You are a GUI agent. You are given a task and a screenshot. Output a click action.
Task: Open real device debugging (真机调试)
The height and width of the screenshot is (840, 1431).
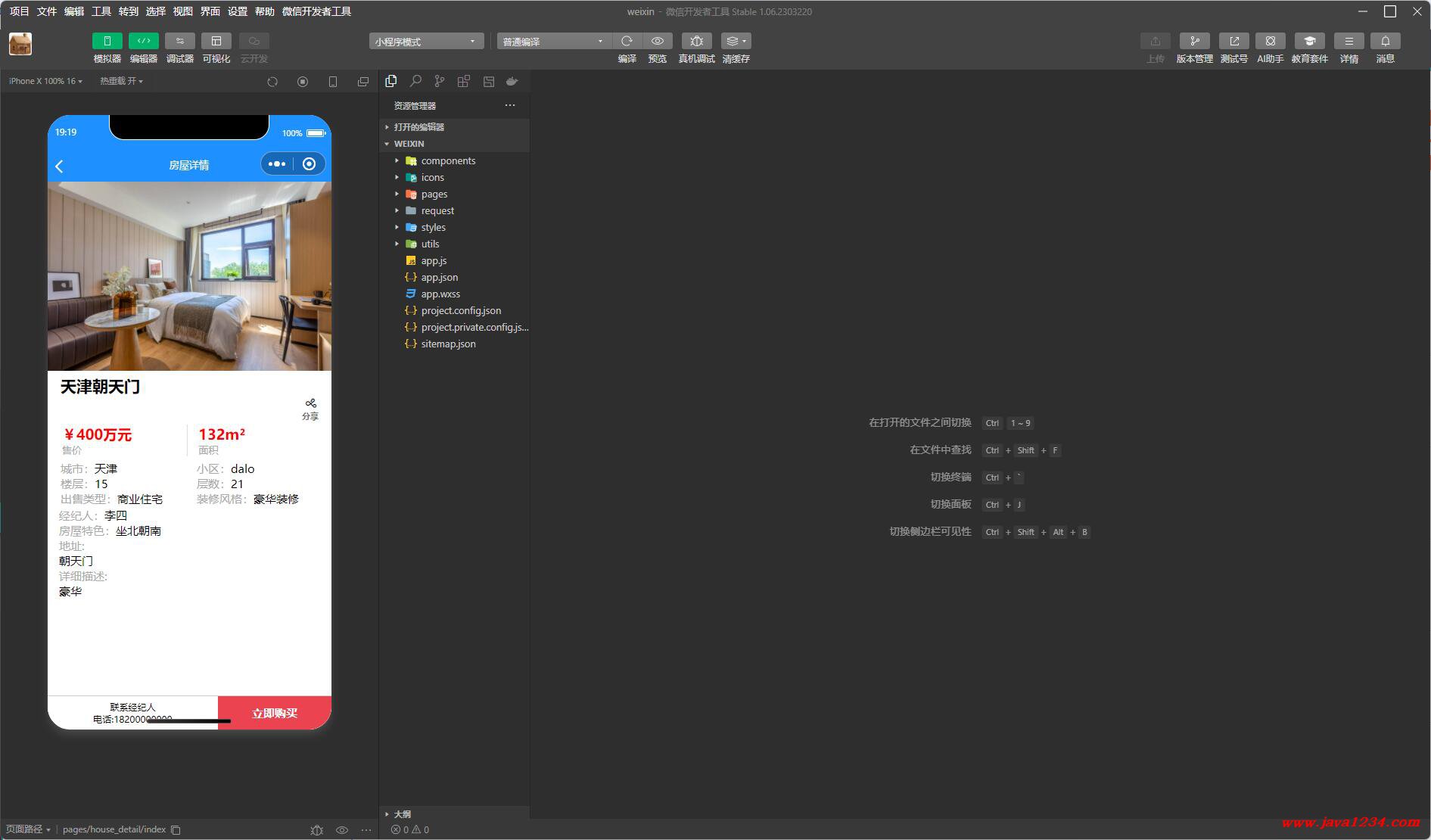tap(696, 42)
